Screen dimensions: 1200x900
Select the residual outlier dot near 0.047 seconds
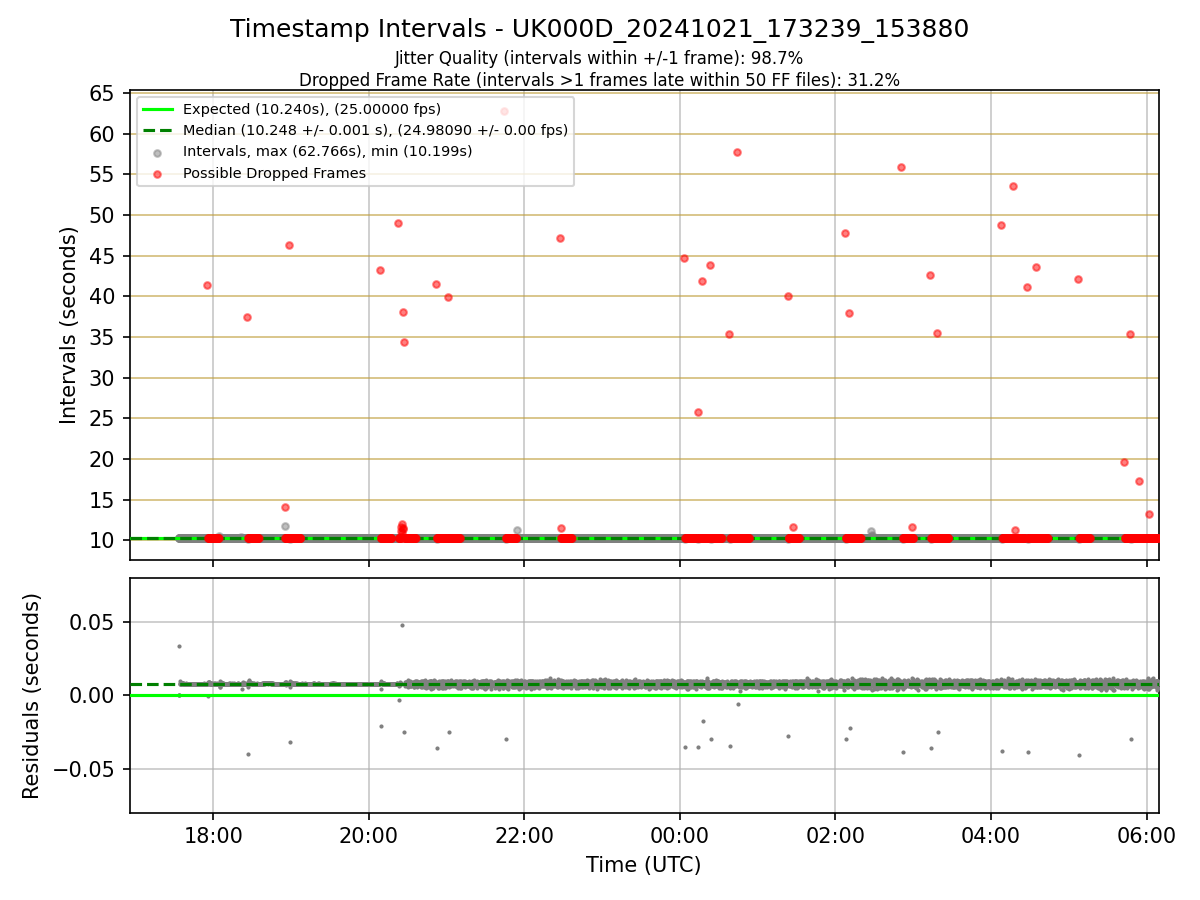point(402,625)
